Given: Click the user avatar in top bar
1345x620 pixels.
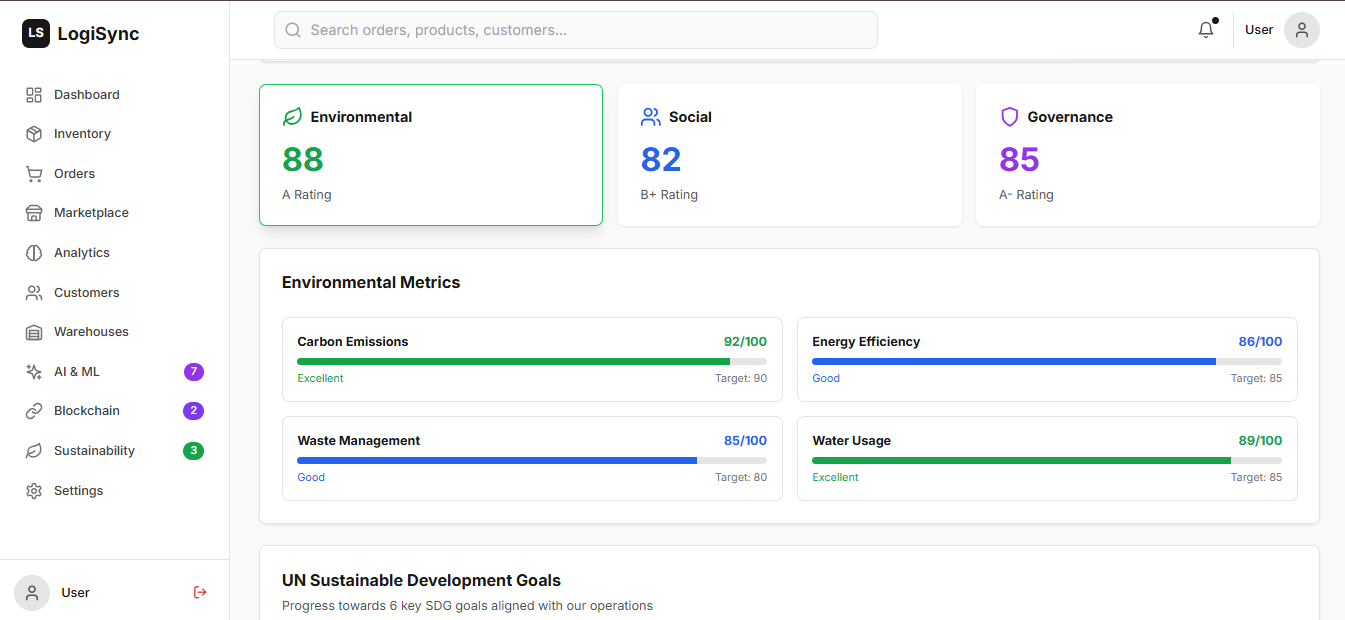Looking at the screenshot, I should 1302,30.
